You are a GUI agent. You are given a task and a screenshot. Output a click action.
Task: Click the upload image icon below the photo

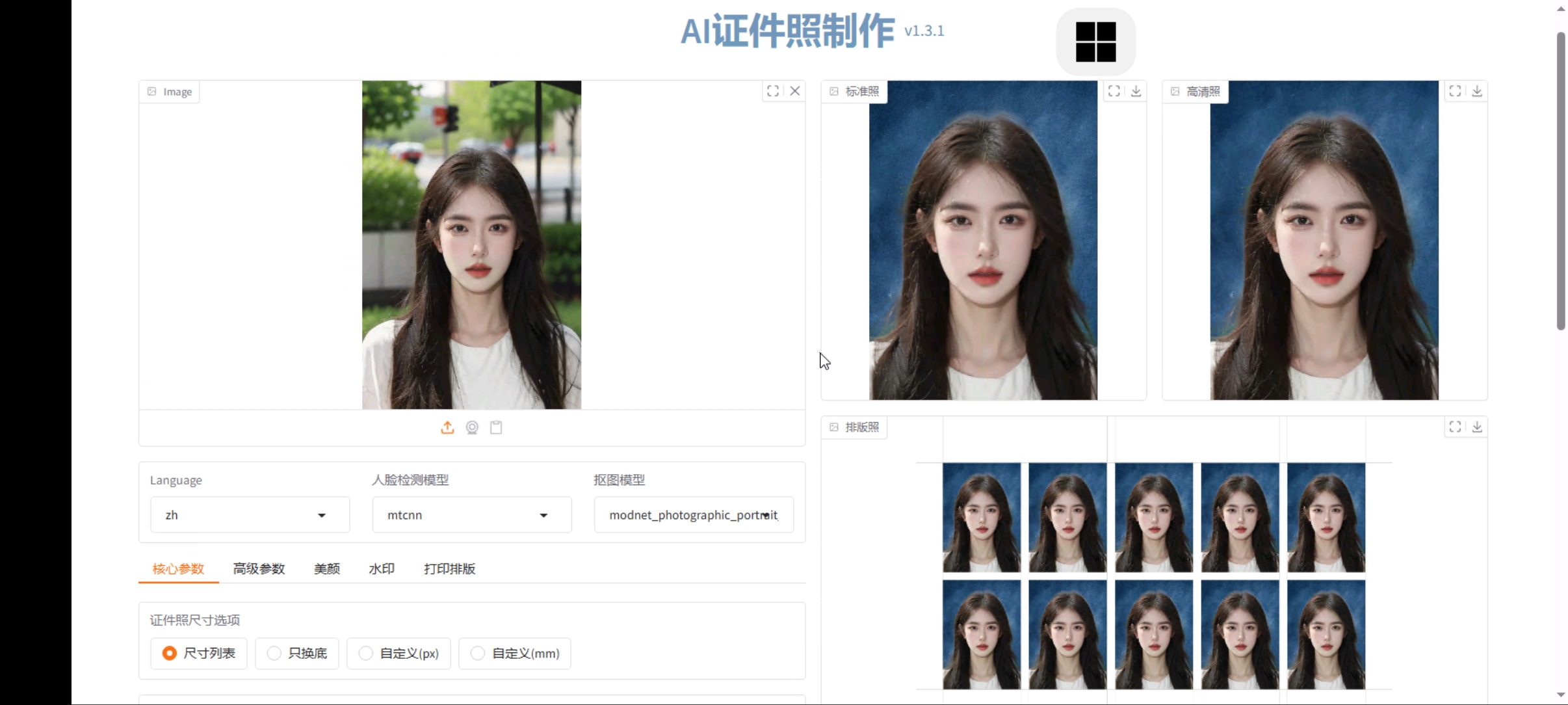point(447,427)
